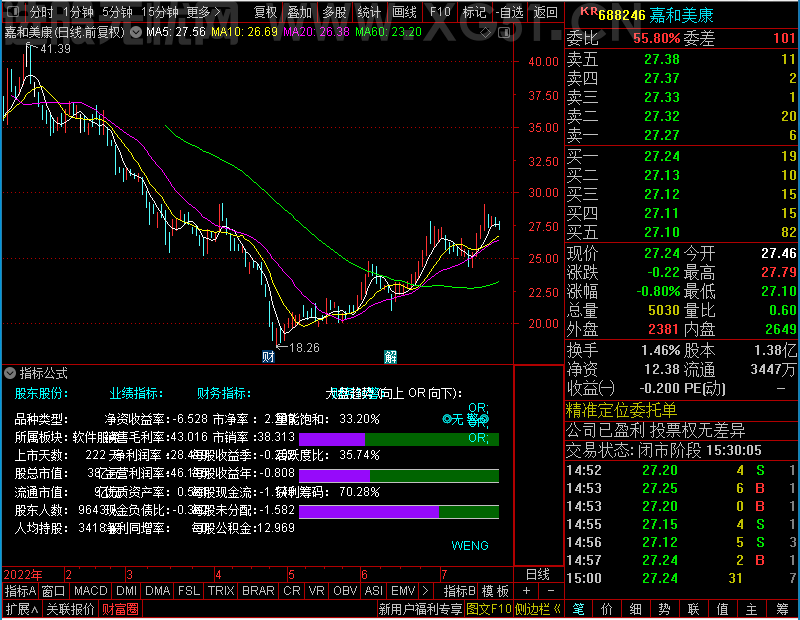Click the diamond icon in the chart header
Screen dimensions: 800x620
point(485,32)
